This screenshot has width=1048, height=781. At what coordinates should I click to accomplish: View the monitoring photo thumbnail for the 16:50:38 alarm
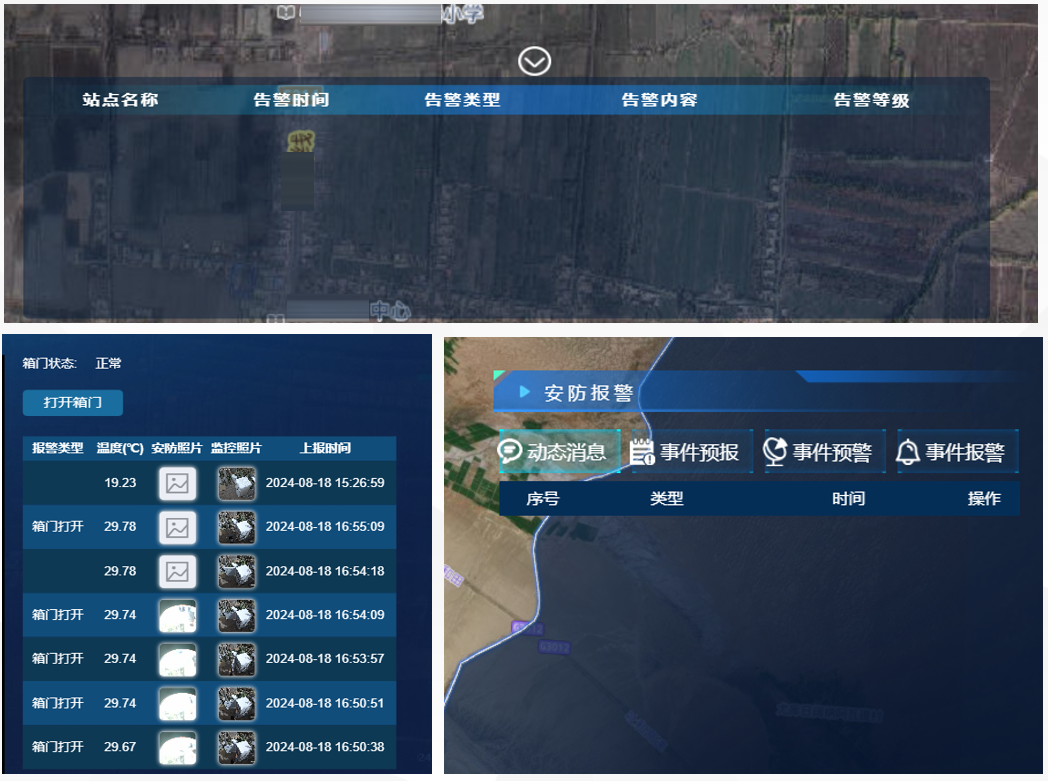click(236, 747)
